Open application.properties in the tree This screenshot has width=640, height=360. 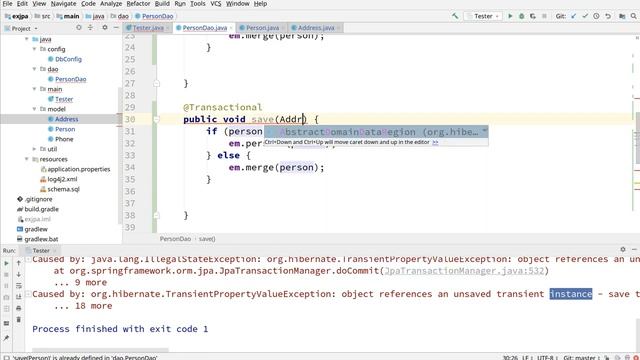pos(78,169)
